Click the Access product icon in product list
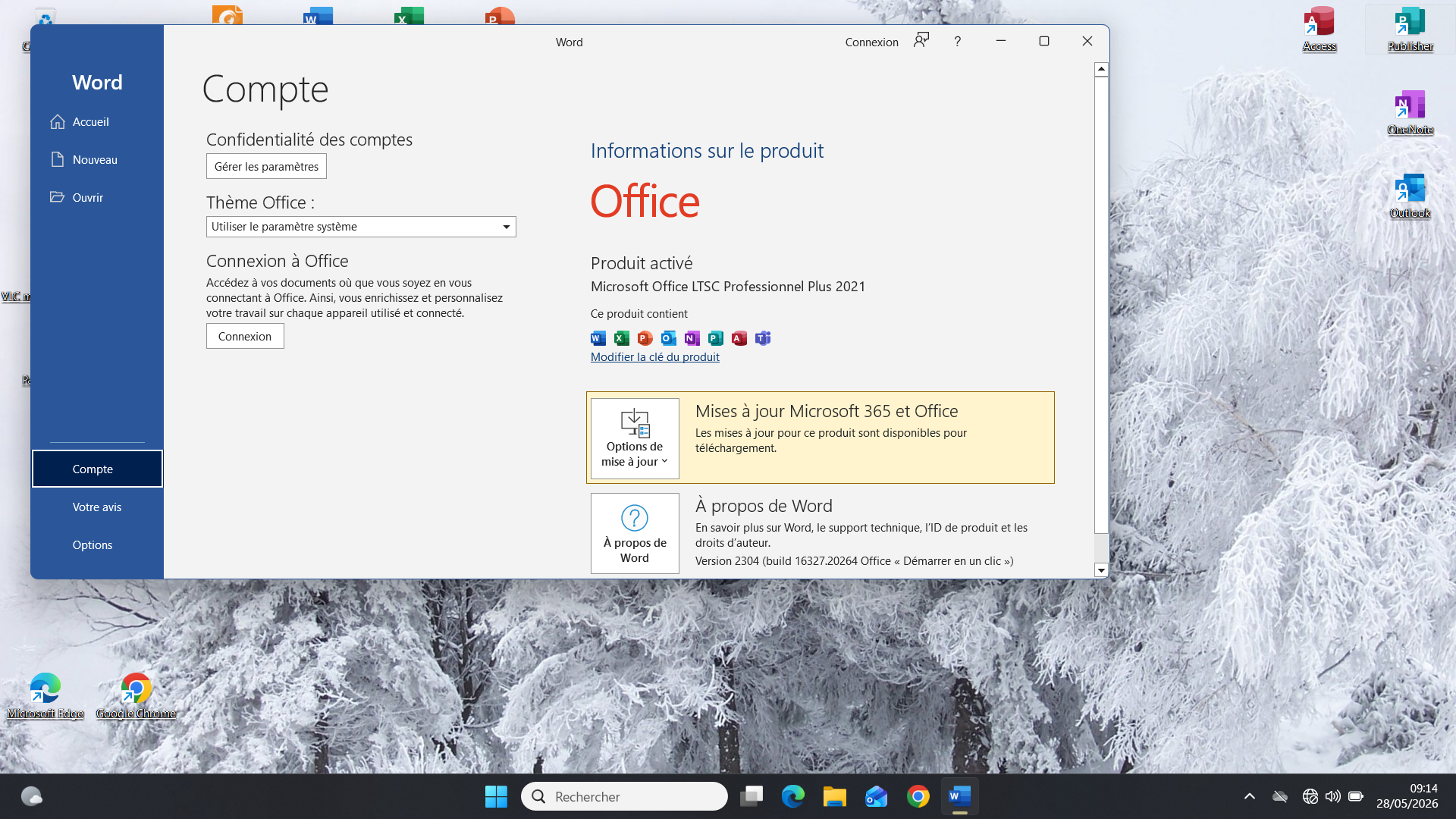 point(739,338)
